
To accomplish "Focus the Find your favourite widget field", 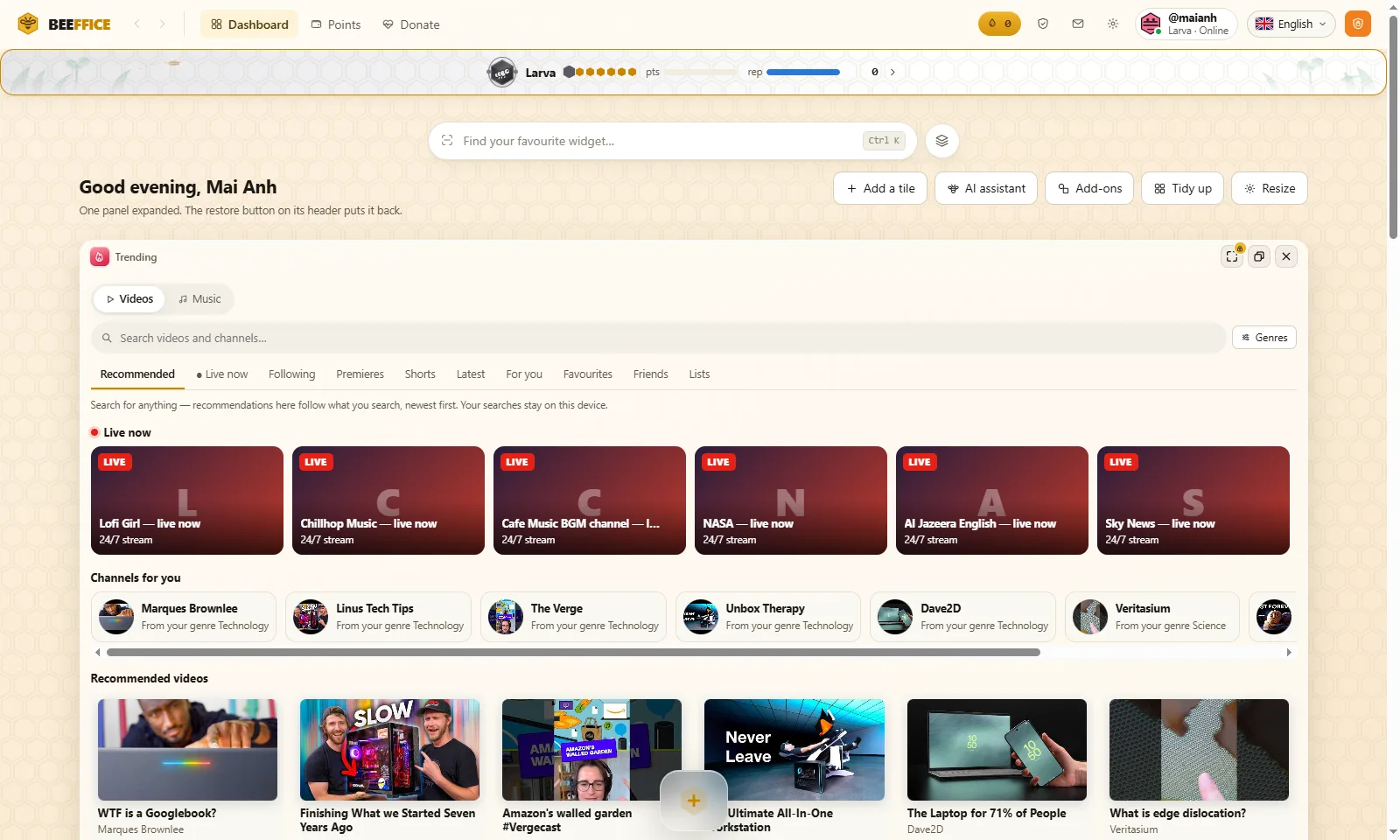I will (672, 141).
